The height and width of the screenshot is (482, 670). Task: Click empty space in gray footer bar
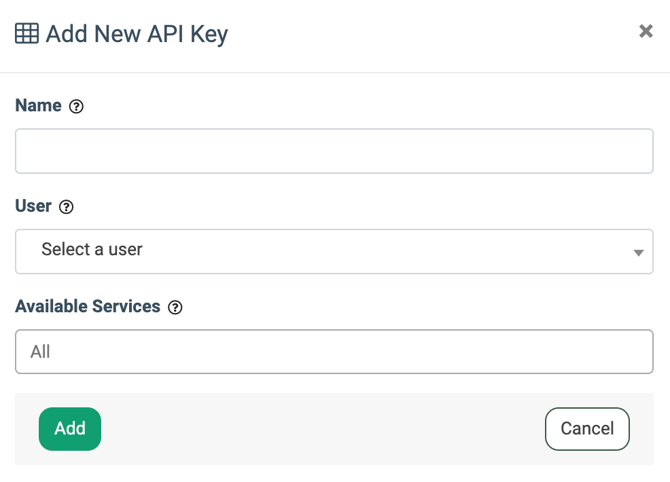(320, 429)
